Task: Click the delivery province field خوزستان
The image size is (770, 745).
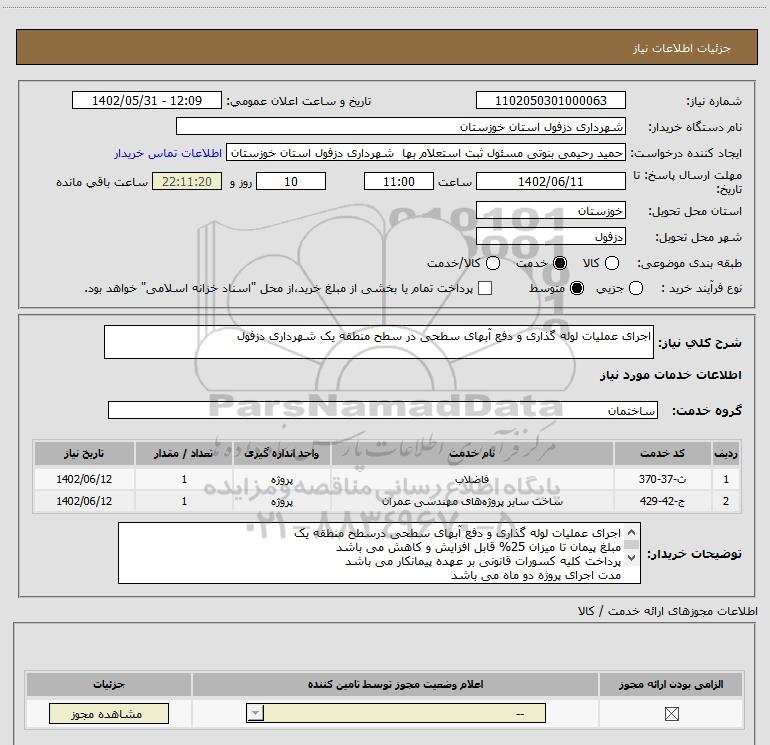Action: [x=550, y=211]
